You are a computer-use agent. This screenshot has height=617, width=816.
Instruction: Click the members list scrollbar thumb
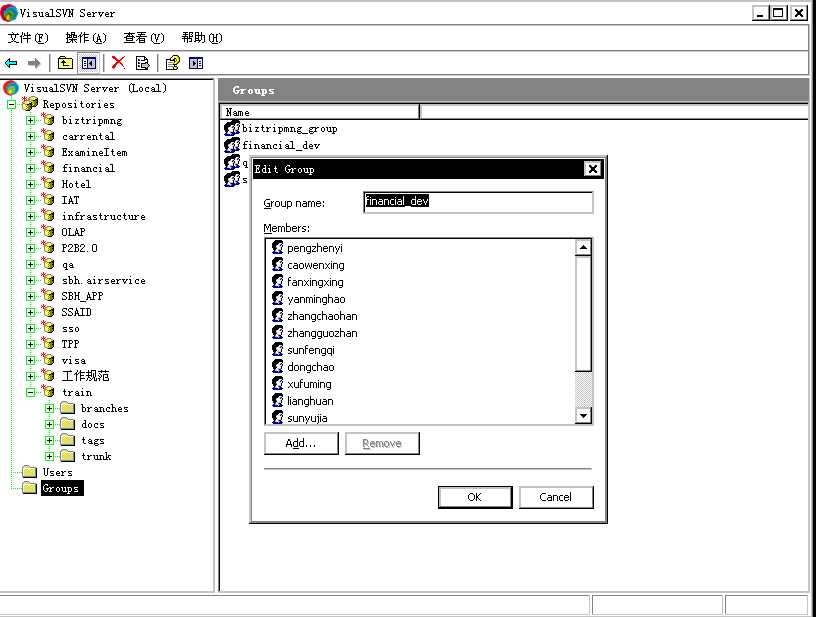(583, 314)
